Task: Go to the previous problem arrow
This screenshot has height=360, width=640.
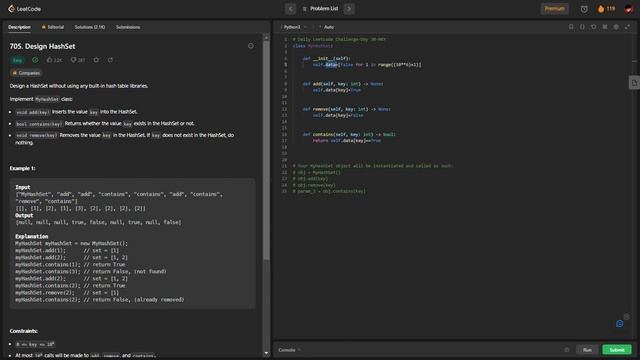Action: click(291, 9)
